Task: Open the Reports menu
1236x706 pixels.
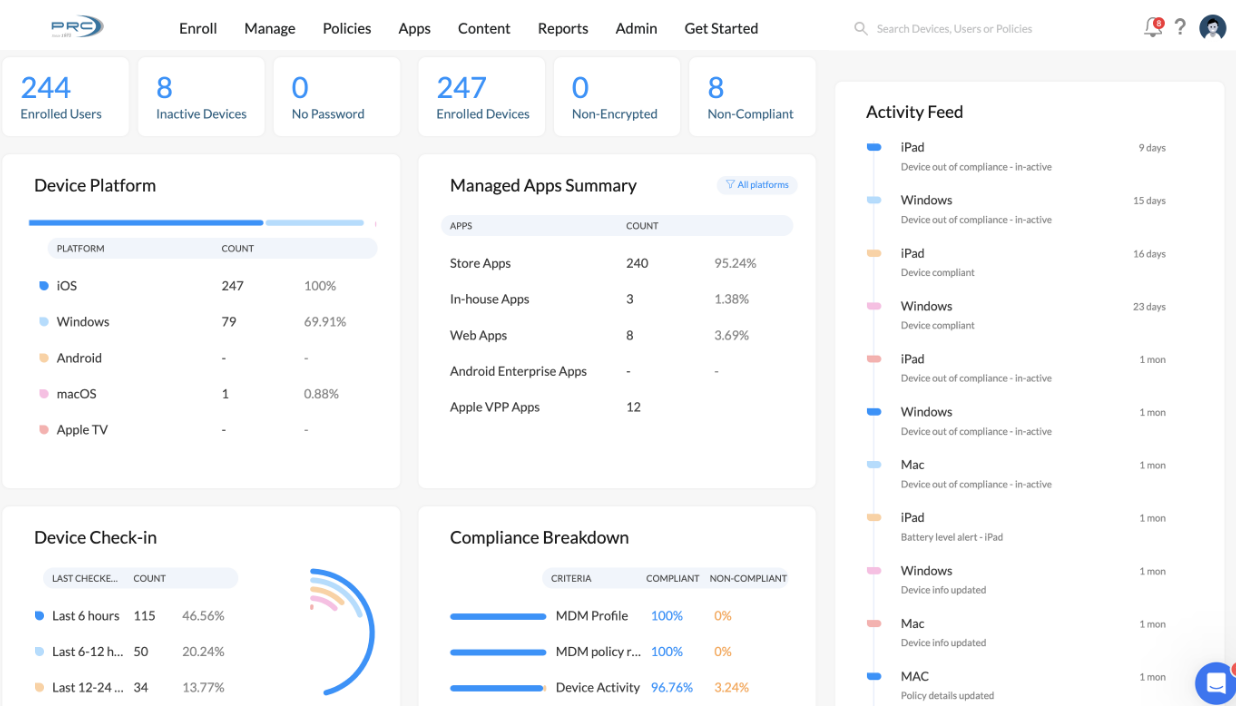Action: pos(562,28)
